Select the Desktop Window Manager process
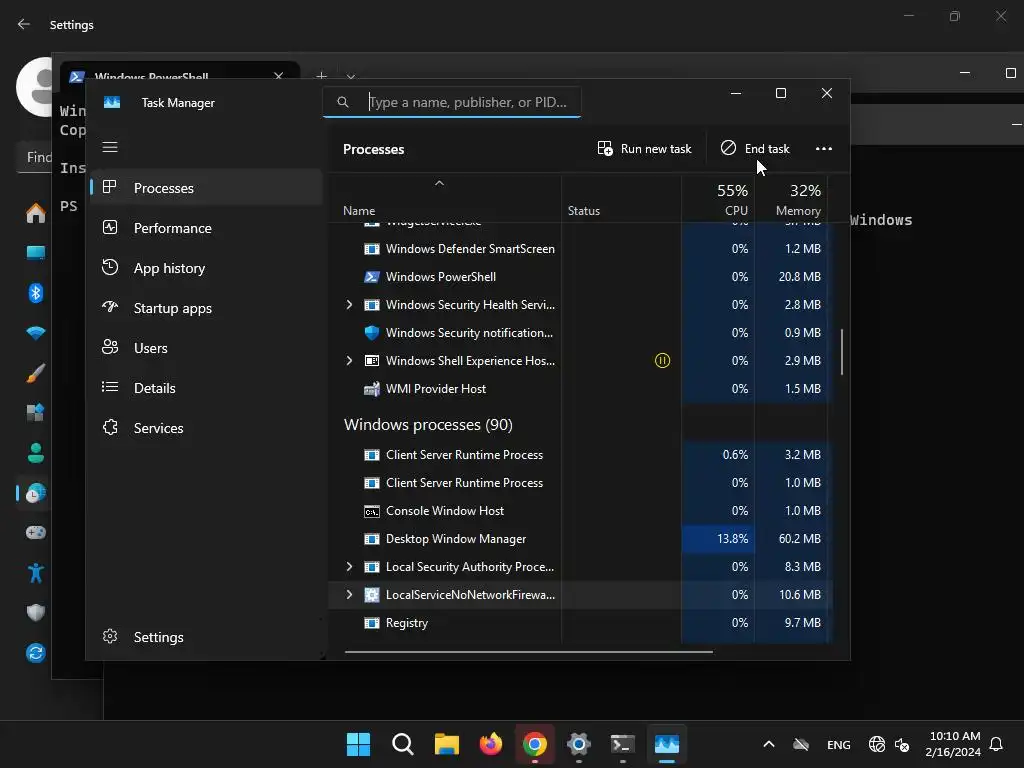1024x768 pixels. [581, 539]
